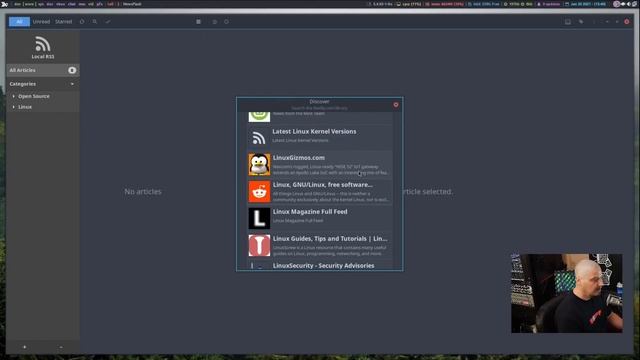Remove selected feed with minus button
Viewport: 640px width, 360px height.
tap(61, 347)
